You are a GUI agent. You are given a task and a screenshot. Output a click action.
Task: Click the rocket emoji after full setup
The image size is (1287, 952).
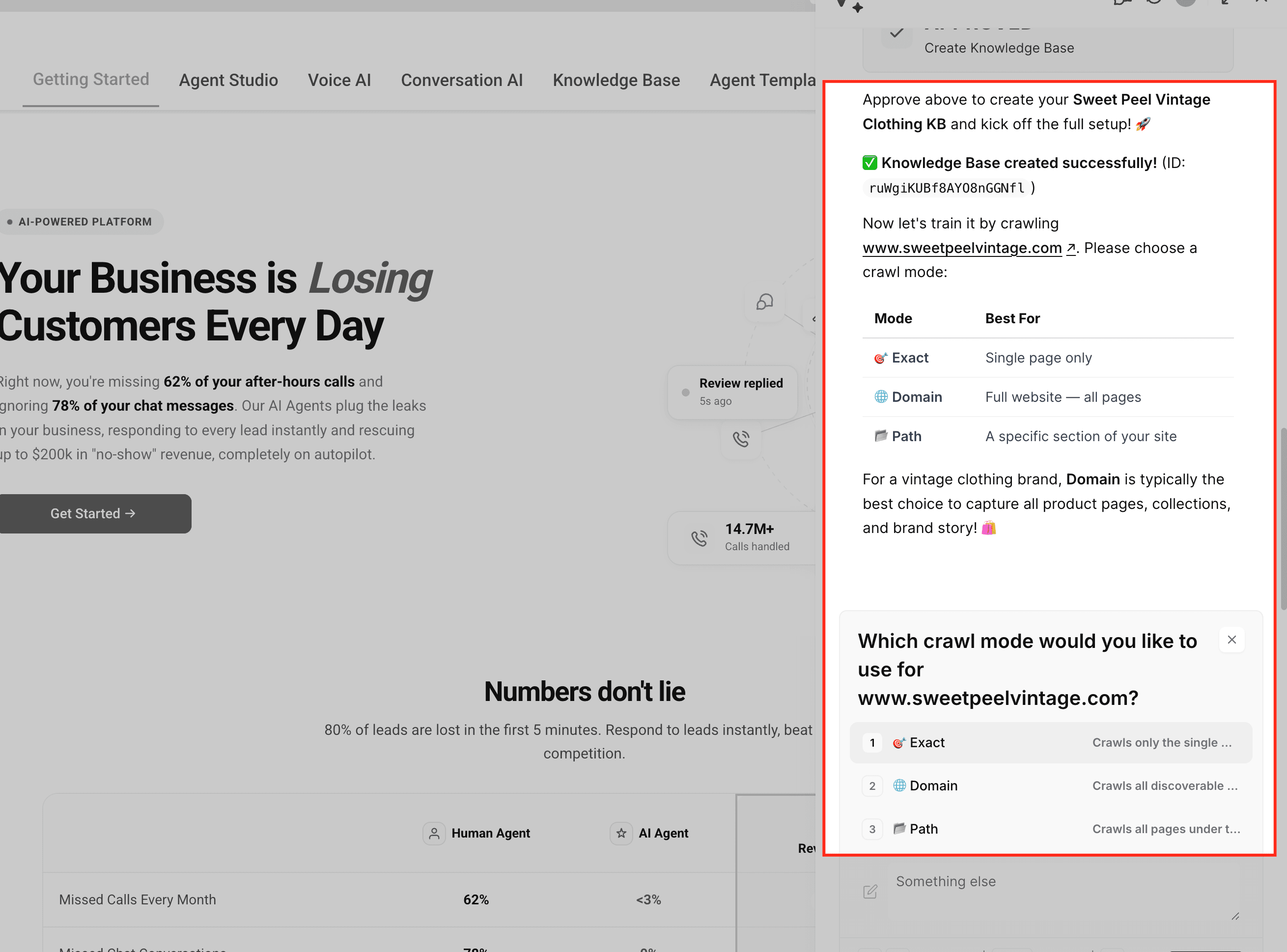tap(1143, 124)
